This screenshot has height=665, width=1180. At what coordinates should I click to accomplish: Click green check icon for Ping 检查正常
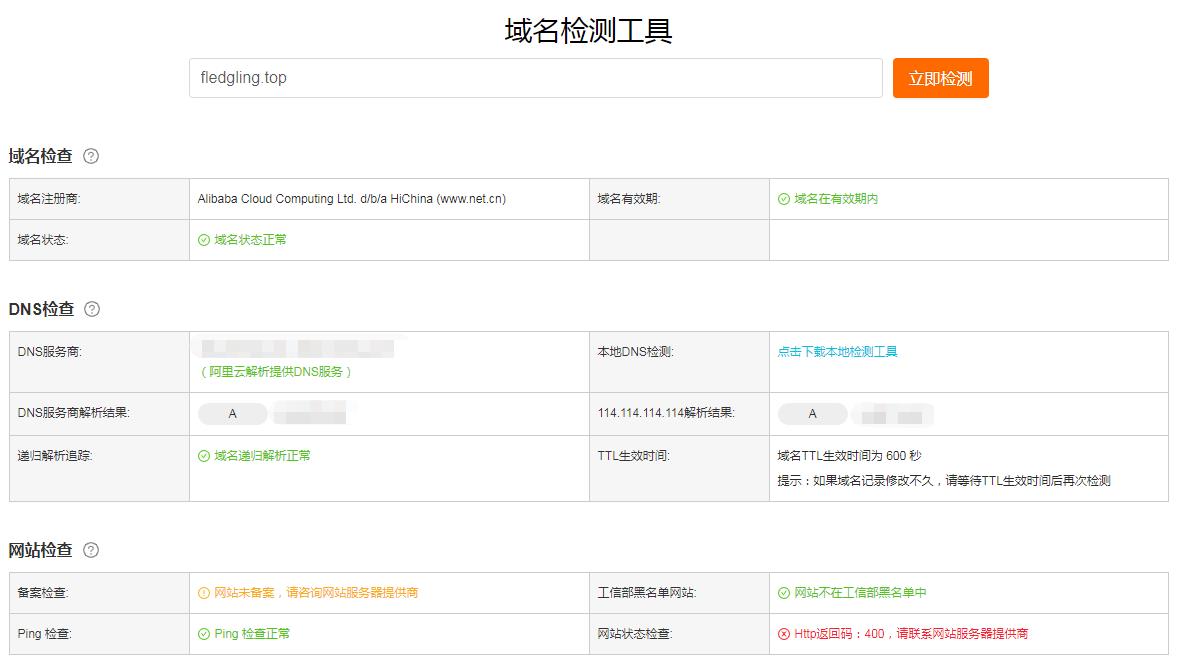tap(204, 634)
